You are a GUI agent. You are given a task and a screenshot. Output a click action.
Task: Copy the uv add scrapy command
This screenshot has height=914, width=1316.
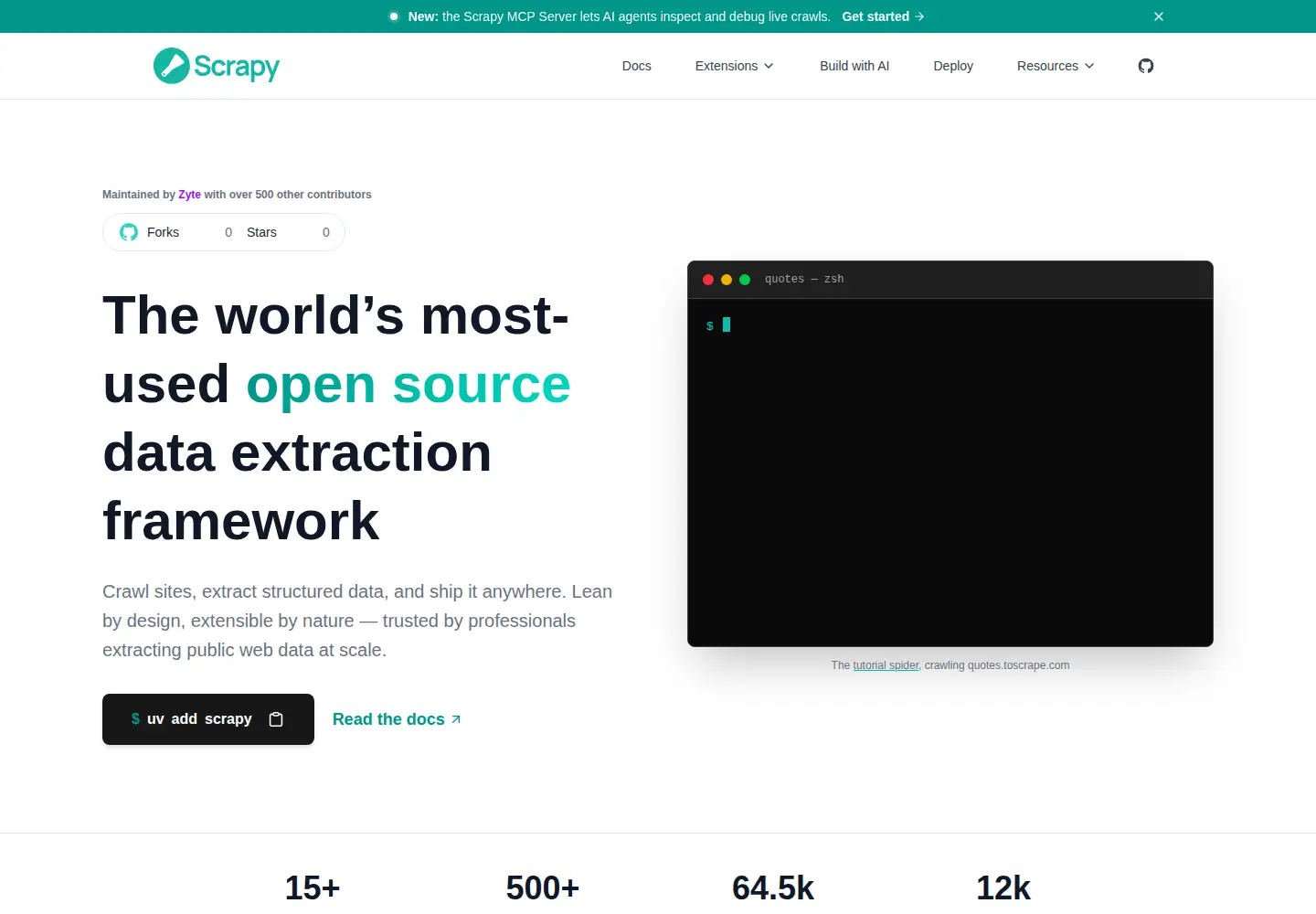(276, 719)
